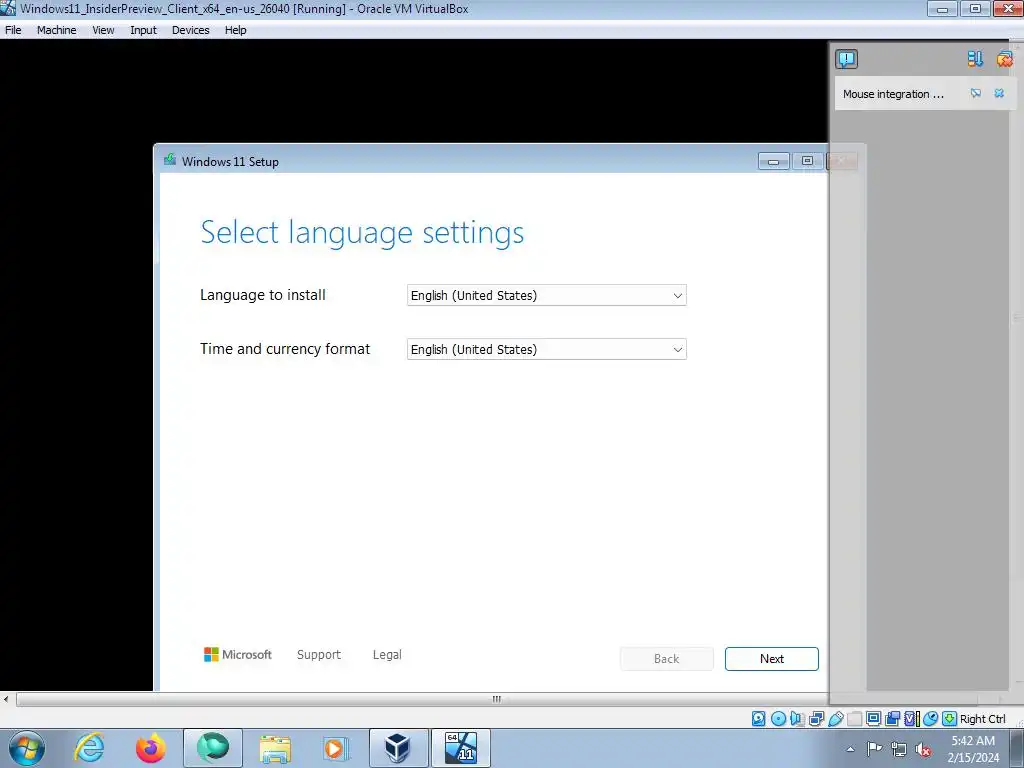Viewport: 1024px width, 768px height.
Task: Click the Next button
Action: coord(771,659)
